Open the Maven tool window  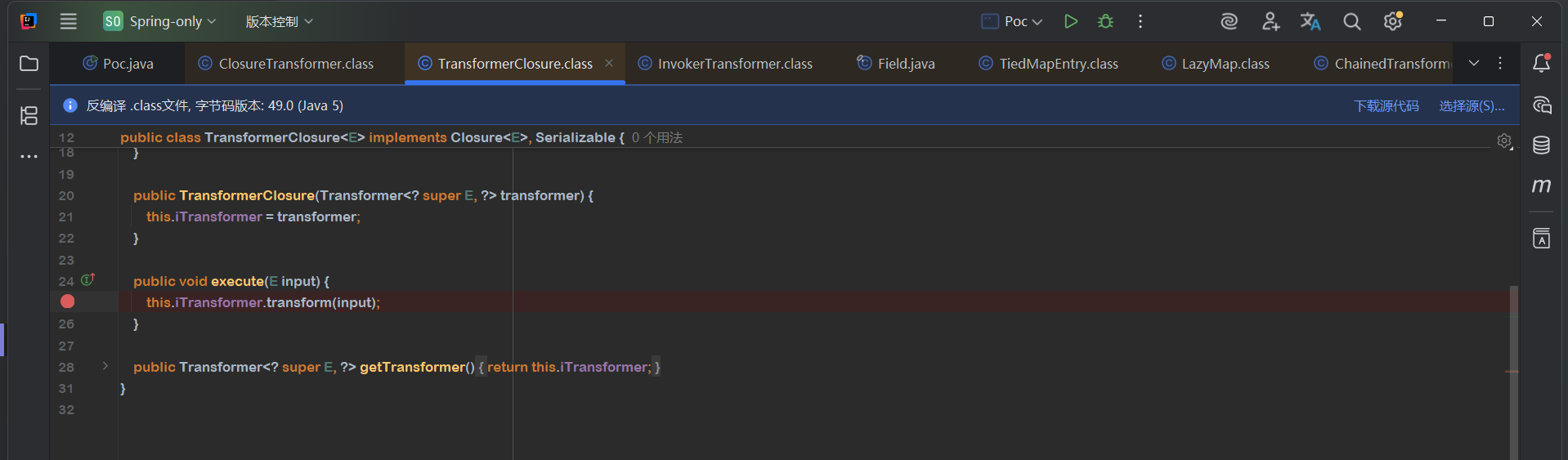(x=1541, y=186)
